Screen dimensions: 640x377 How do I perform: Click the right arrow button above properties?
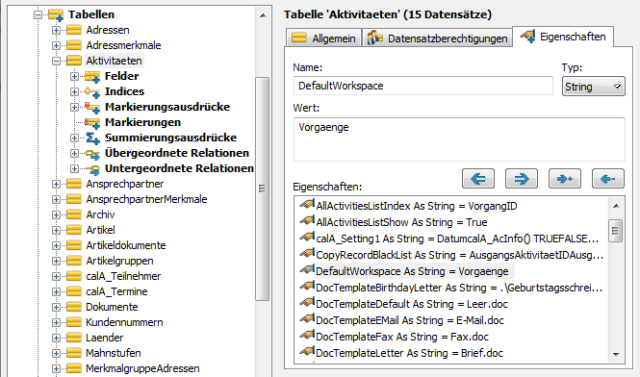point(521,178)
